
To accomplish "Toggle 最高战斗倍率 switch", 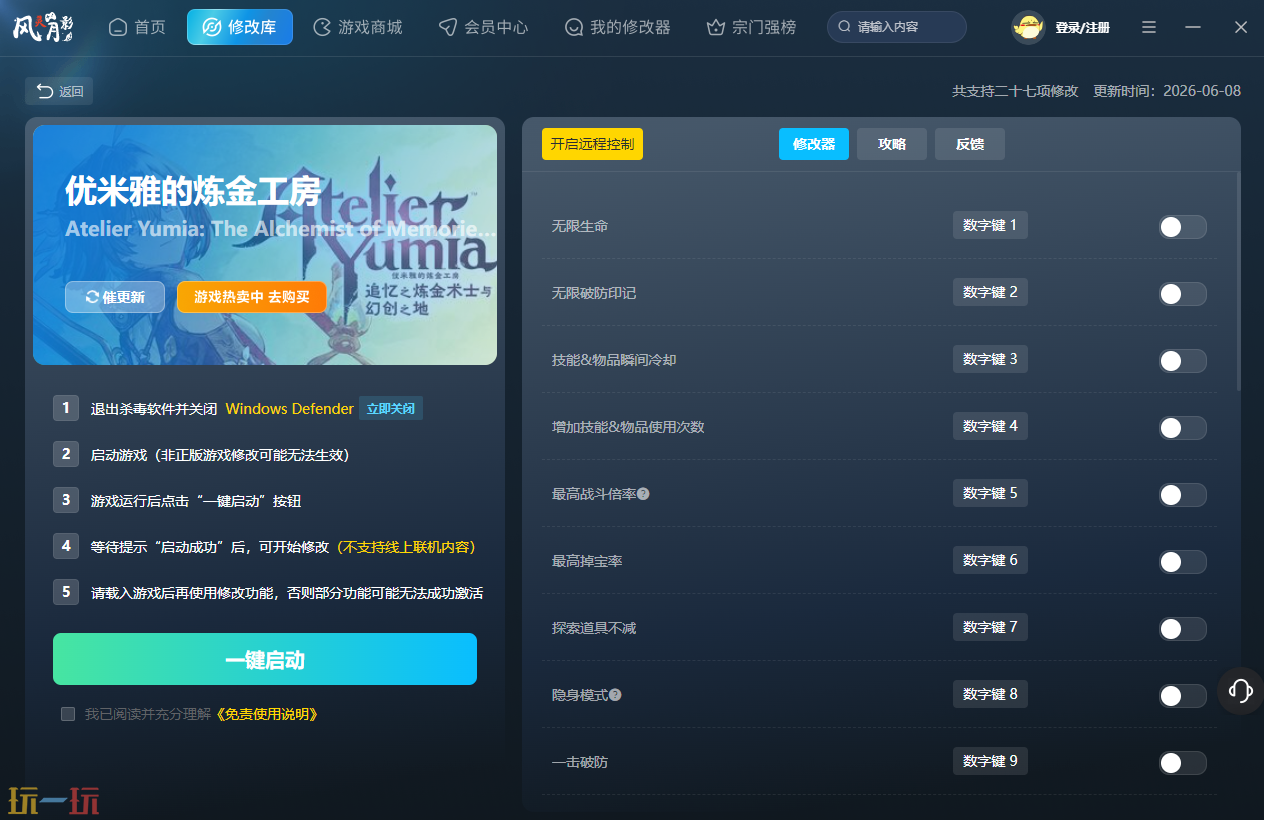I will [x=1183, y=495].
